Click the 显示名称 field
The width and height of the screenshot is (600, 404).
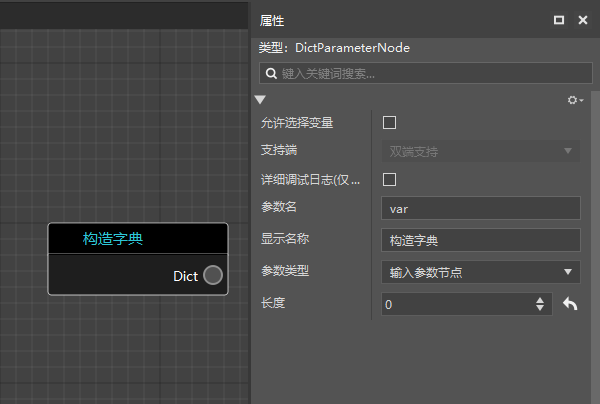click(x=481, y=240)
